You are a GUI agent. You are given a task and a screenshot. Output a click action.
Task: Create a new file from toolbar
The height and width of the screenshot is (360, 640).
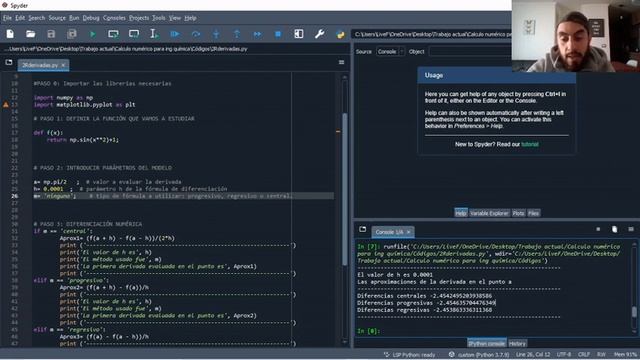coord(10,34)
